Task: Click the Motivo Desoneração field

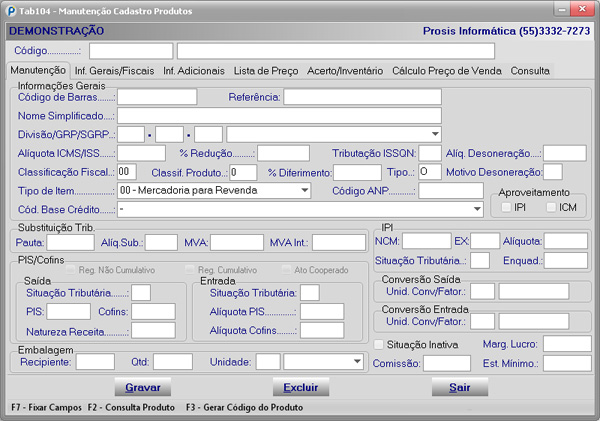Action: [553, 172]
